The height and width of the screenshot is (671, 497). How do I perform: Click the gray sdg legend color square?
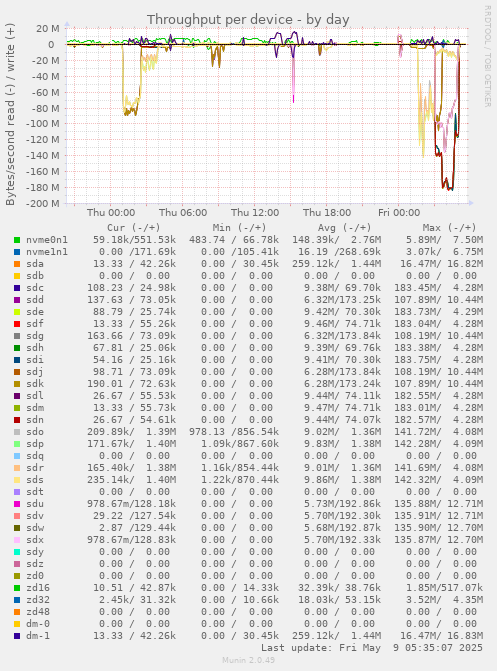[17, 336]
